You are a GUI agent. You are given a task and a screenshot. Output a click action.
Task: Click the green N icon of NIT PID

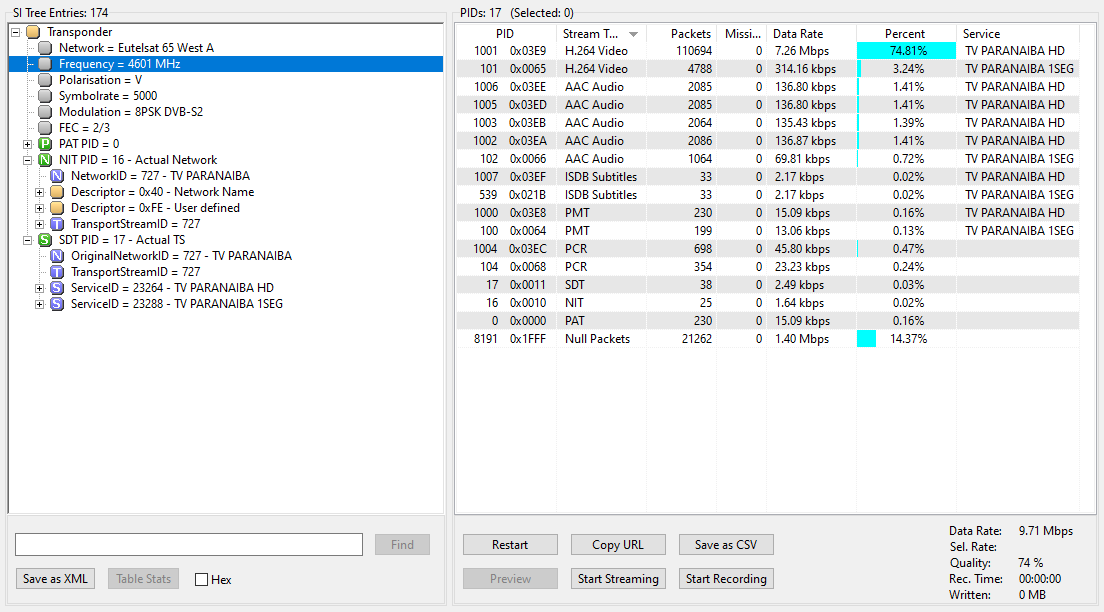[x=45, y=160]
